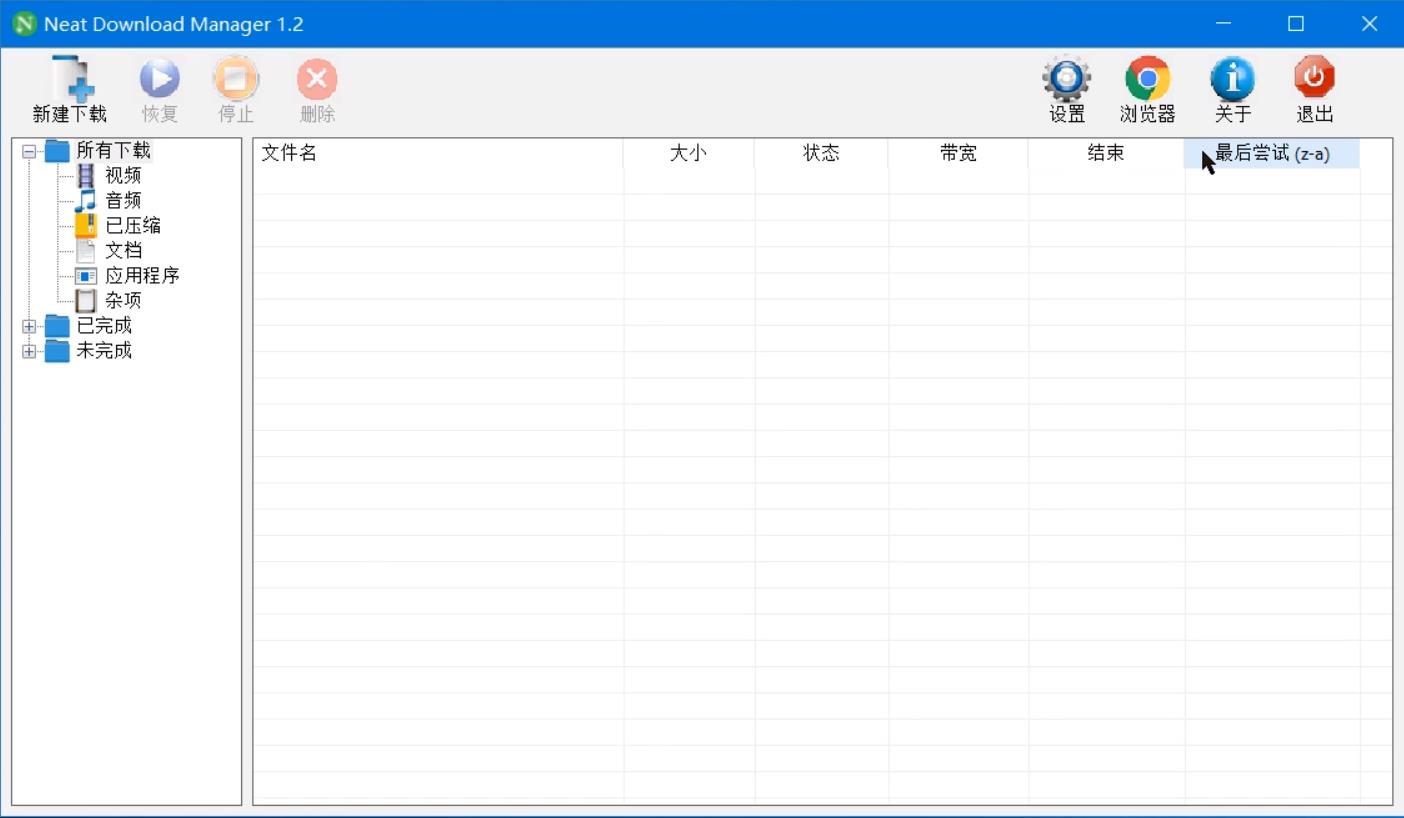
Task: Close the Neat Download Manager window
Action: 1369,24
